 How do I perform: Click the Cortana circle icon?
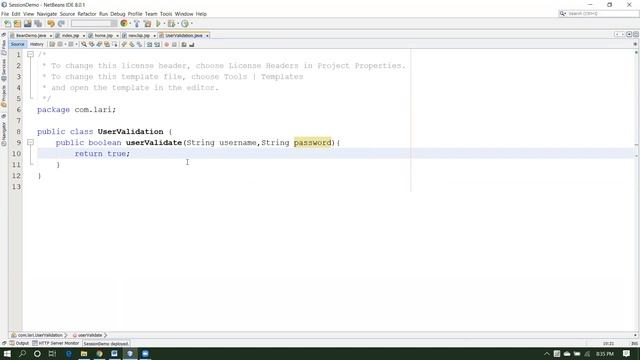tap(37, 354)
